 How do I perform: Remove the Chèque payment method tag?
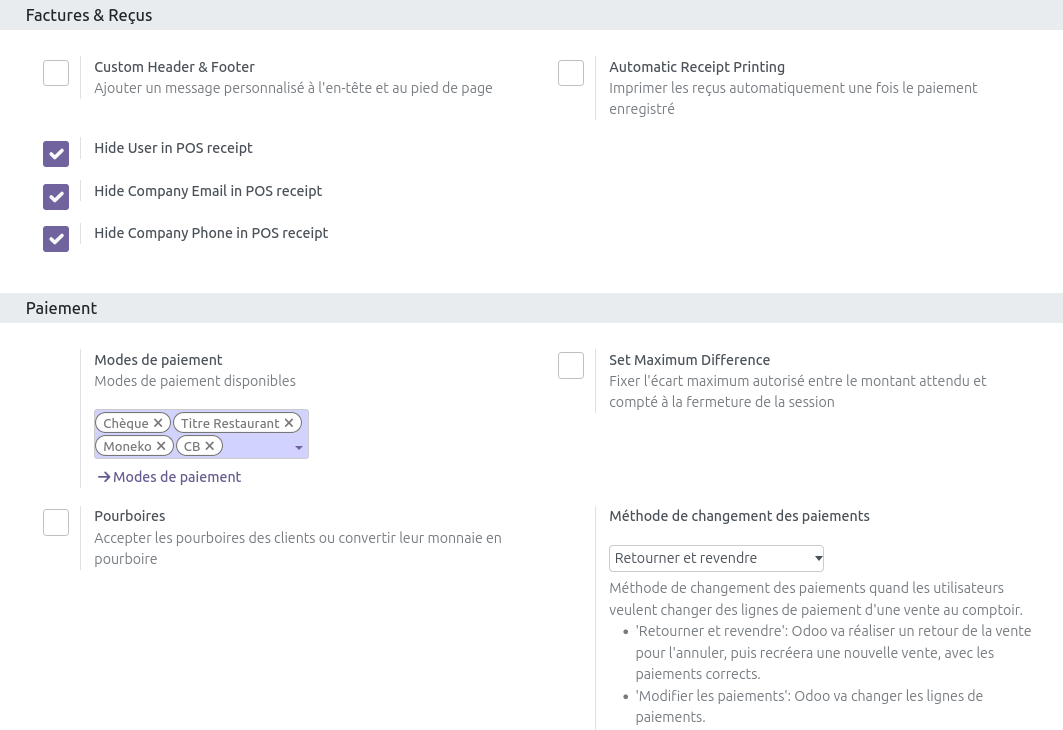pos(158,423)
